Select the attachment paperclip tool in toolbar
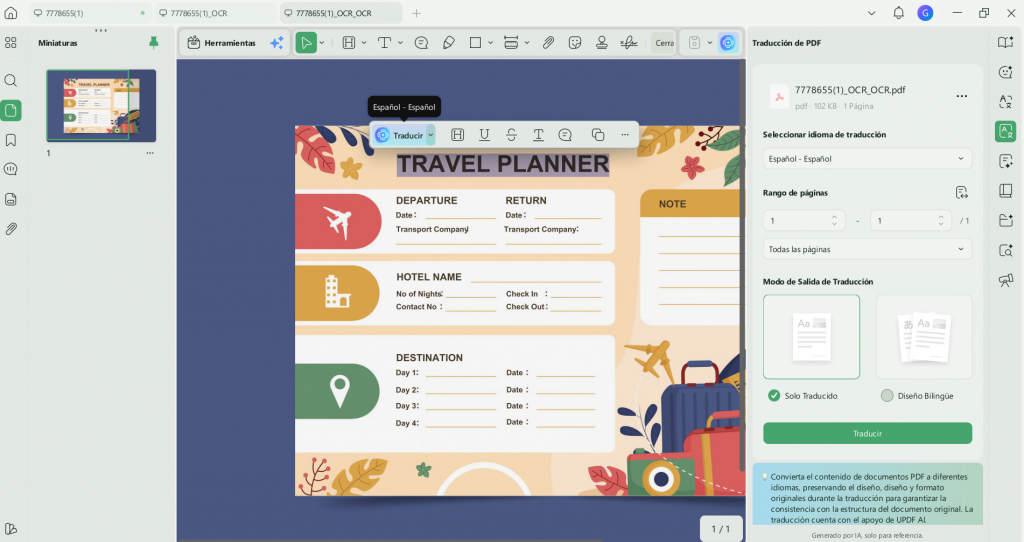This screenshot has height=542, width=1024. (548, 43)
